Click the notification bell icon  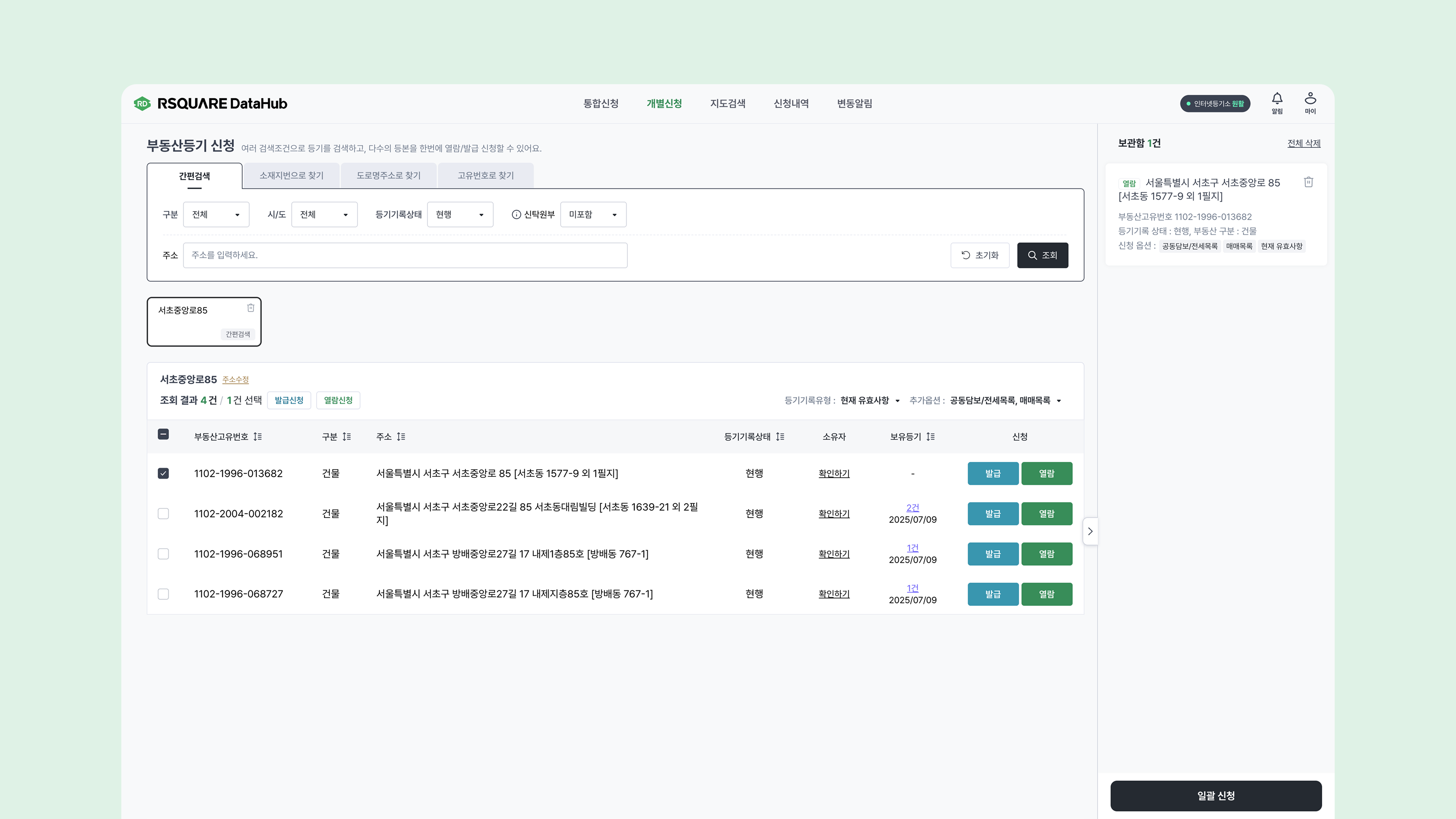(1277, 99)
